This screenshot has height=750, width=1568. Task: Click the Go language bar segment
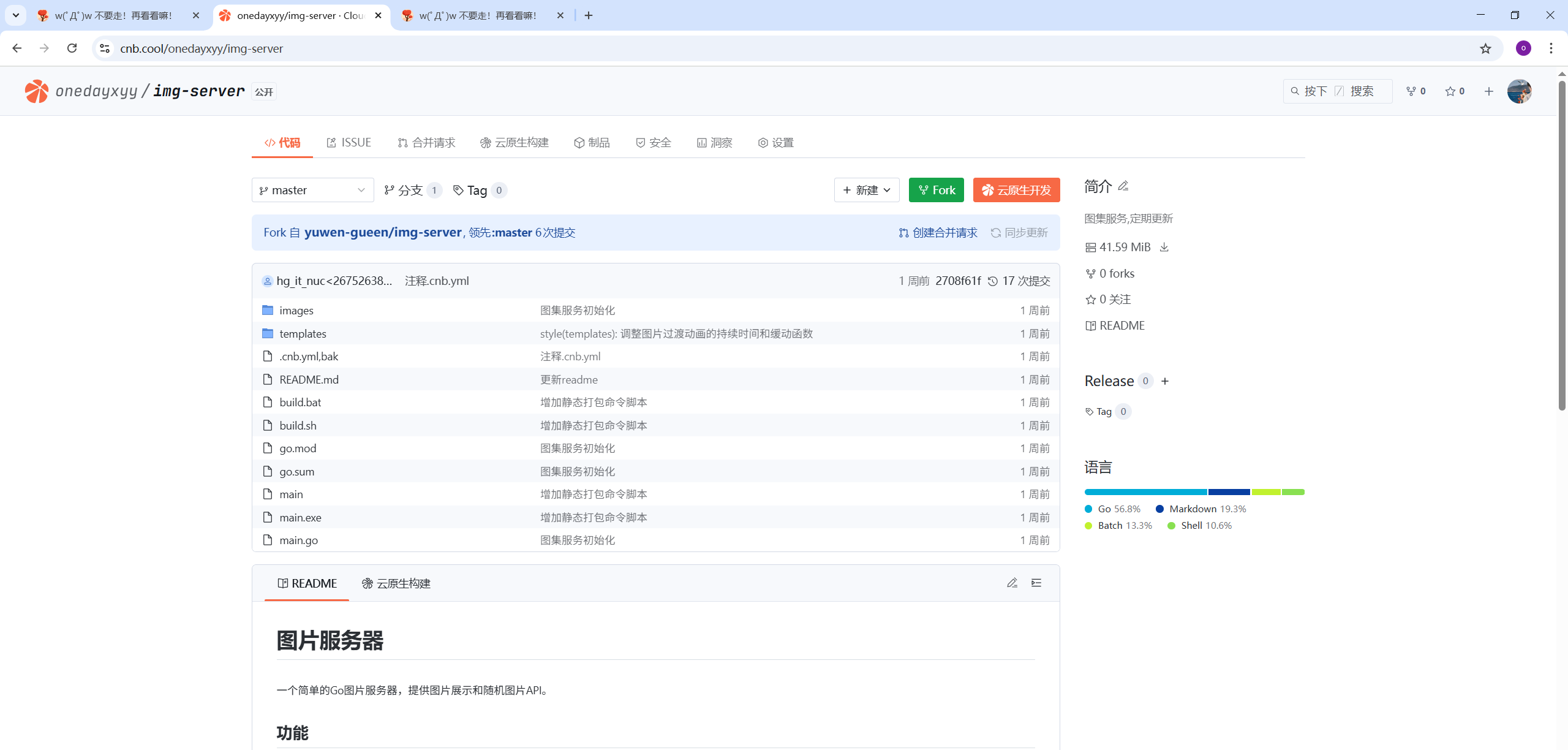(1145, 492)
